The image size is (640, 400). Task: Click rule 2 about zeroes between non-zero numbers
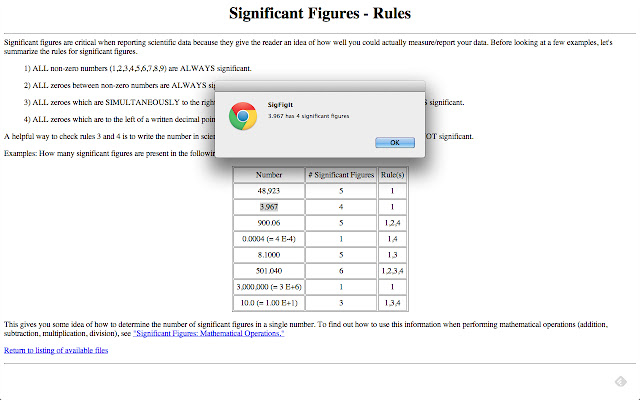click(119, 85)
